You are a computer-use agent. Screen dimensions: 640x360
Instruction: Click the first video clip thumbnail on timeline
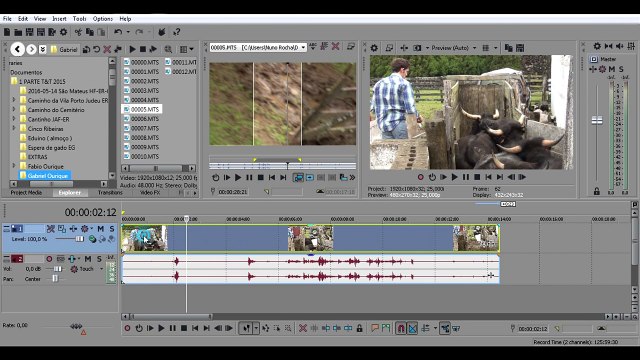click(144, 238)
